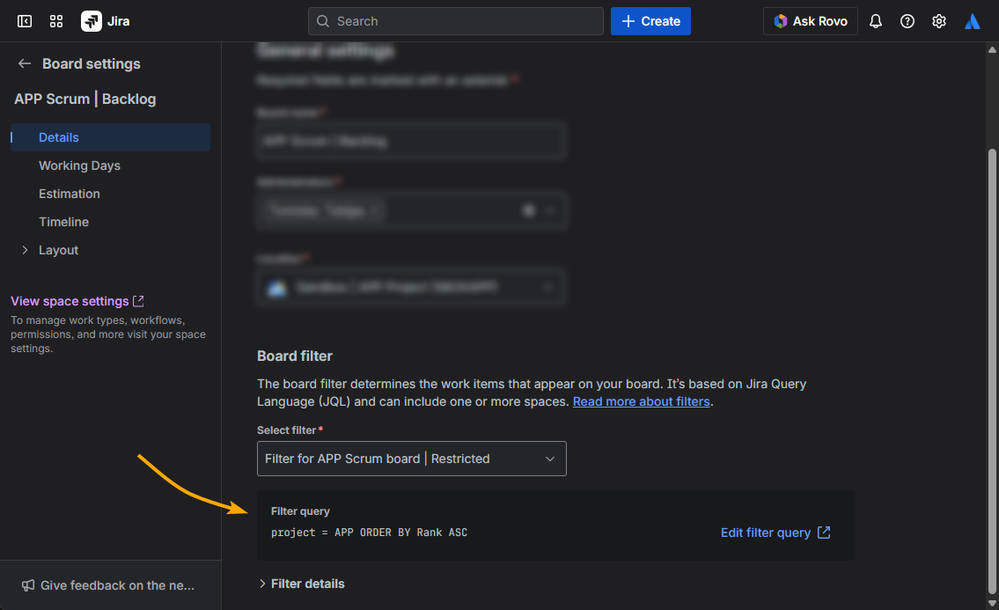The image size is (999, 610).
Task: Click the Edit filter query link
Action: pyautogui.click(x=765, y=533)
